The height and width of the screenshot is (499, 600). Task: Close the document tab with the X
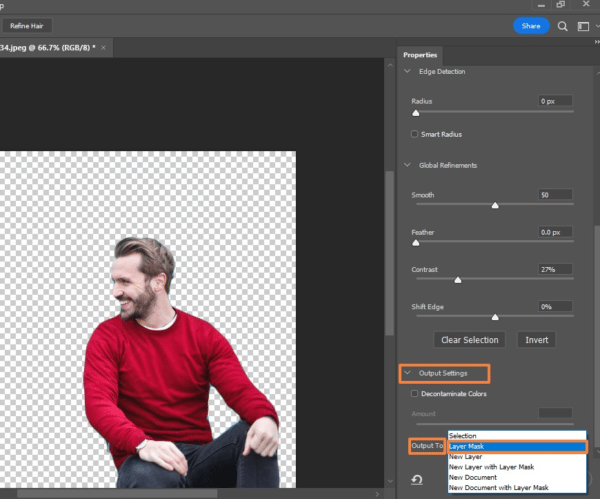pyautogui.click(x=103, y=47)
